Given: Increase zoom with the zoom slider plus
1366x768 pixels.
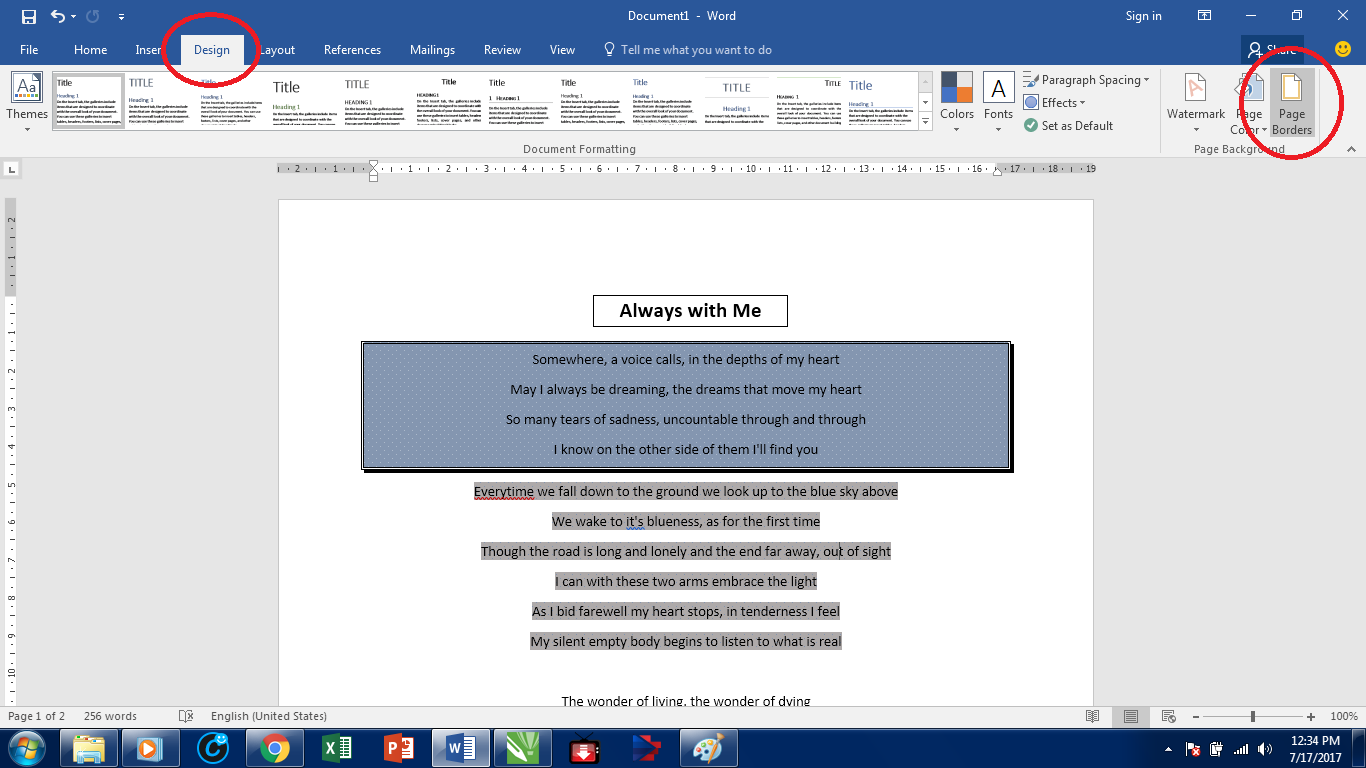Looking at the screenshot, I should point(1308,716).
